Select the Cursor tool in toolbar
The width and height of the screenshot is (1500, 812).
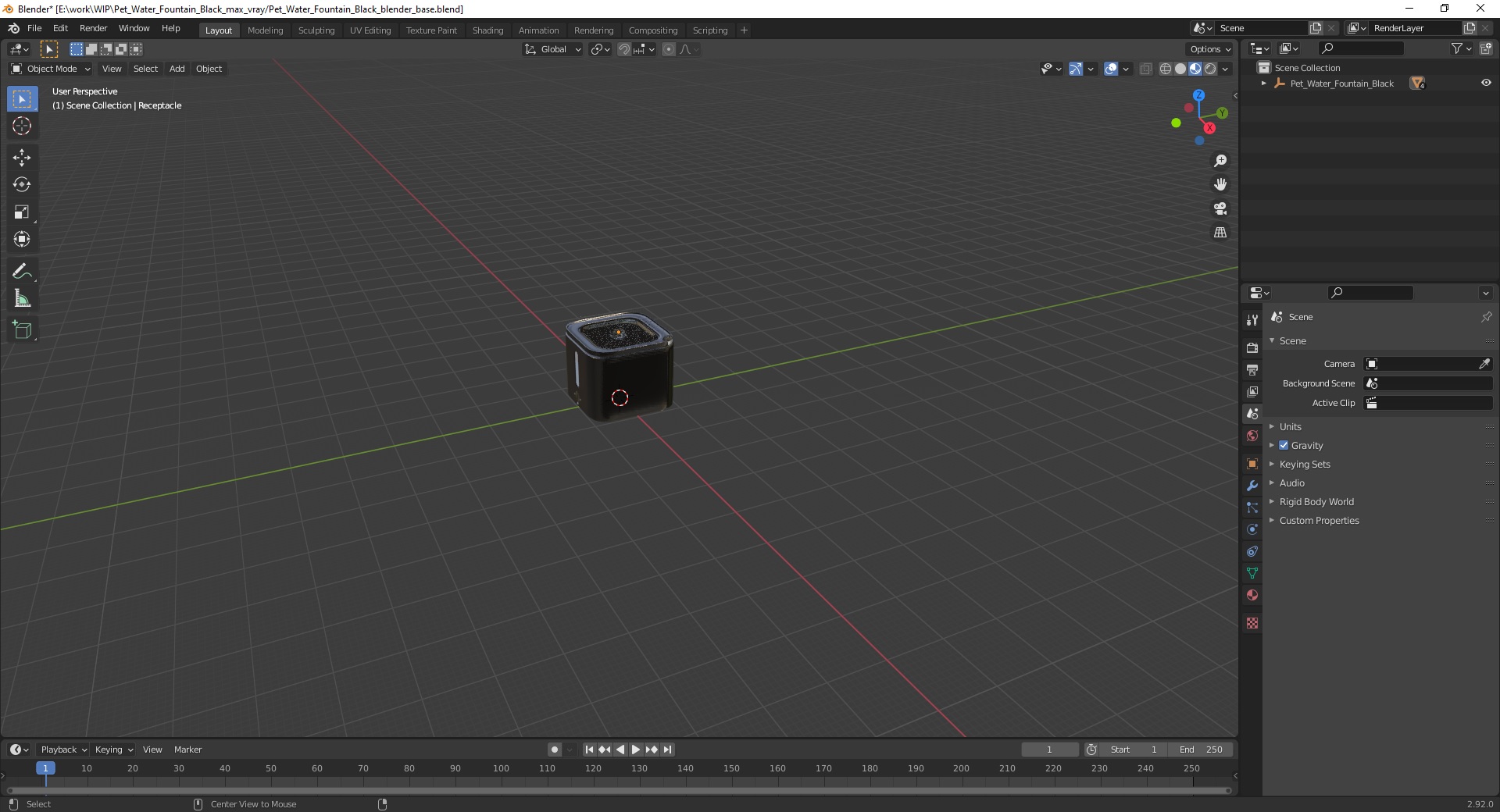pos(22,126)
